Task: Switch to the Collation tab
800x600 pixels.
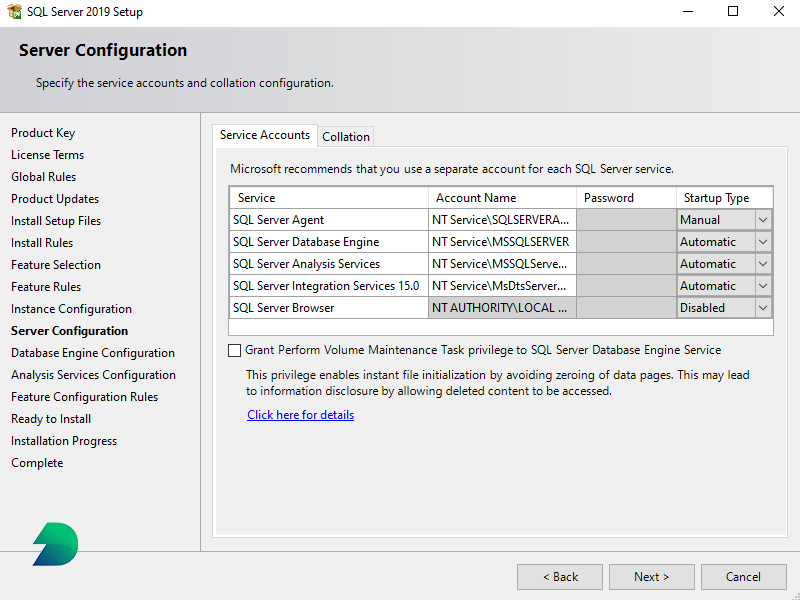Action: click(x=346, y=136)
